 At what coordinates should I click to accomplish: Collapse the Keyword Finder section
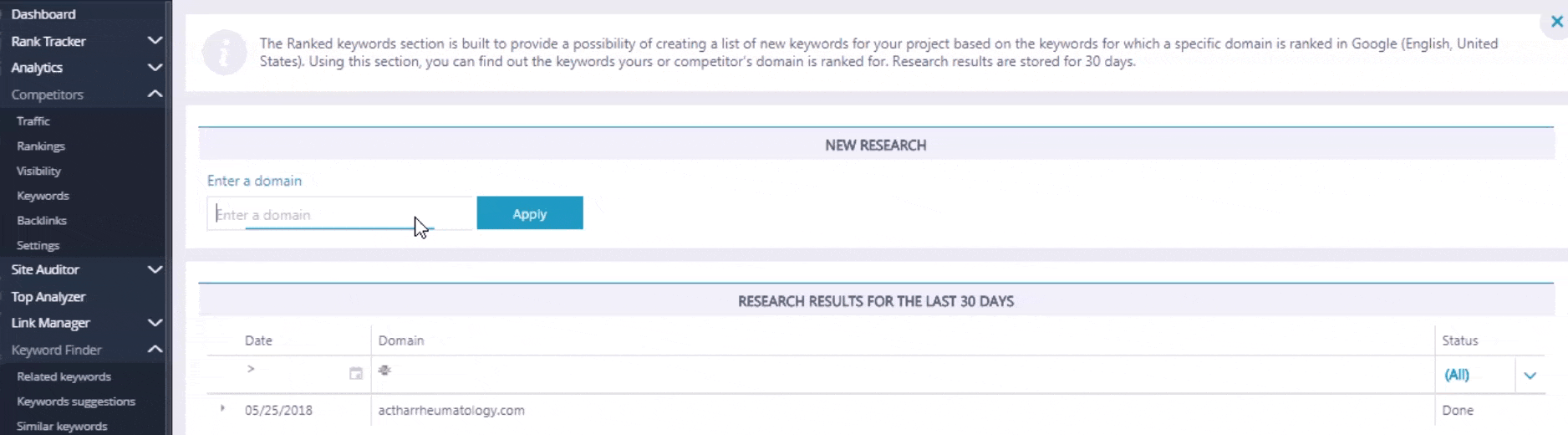(x=155, y=349)
